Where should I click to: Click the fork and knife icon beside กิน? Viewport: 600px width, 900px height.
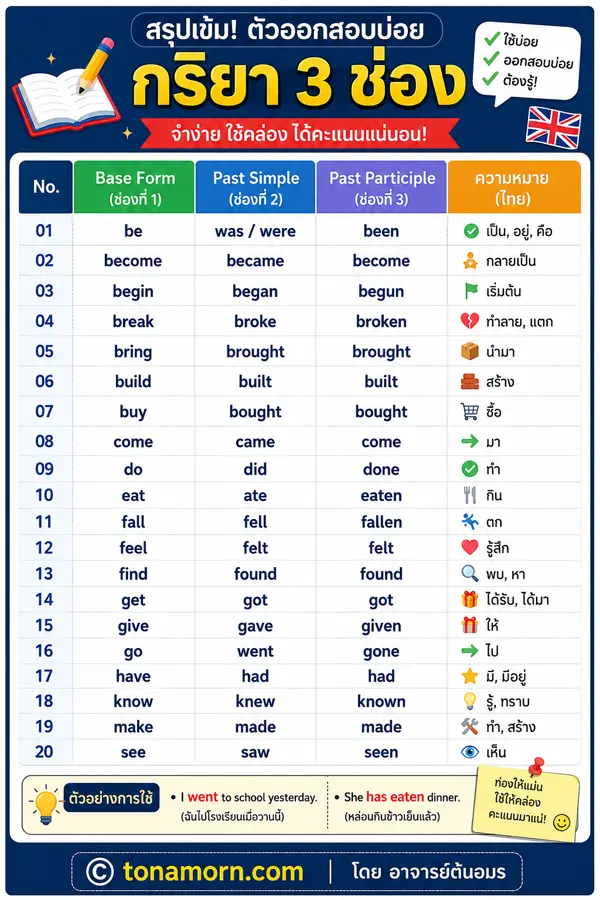point(470,495)
